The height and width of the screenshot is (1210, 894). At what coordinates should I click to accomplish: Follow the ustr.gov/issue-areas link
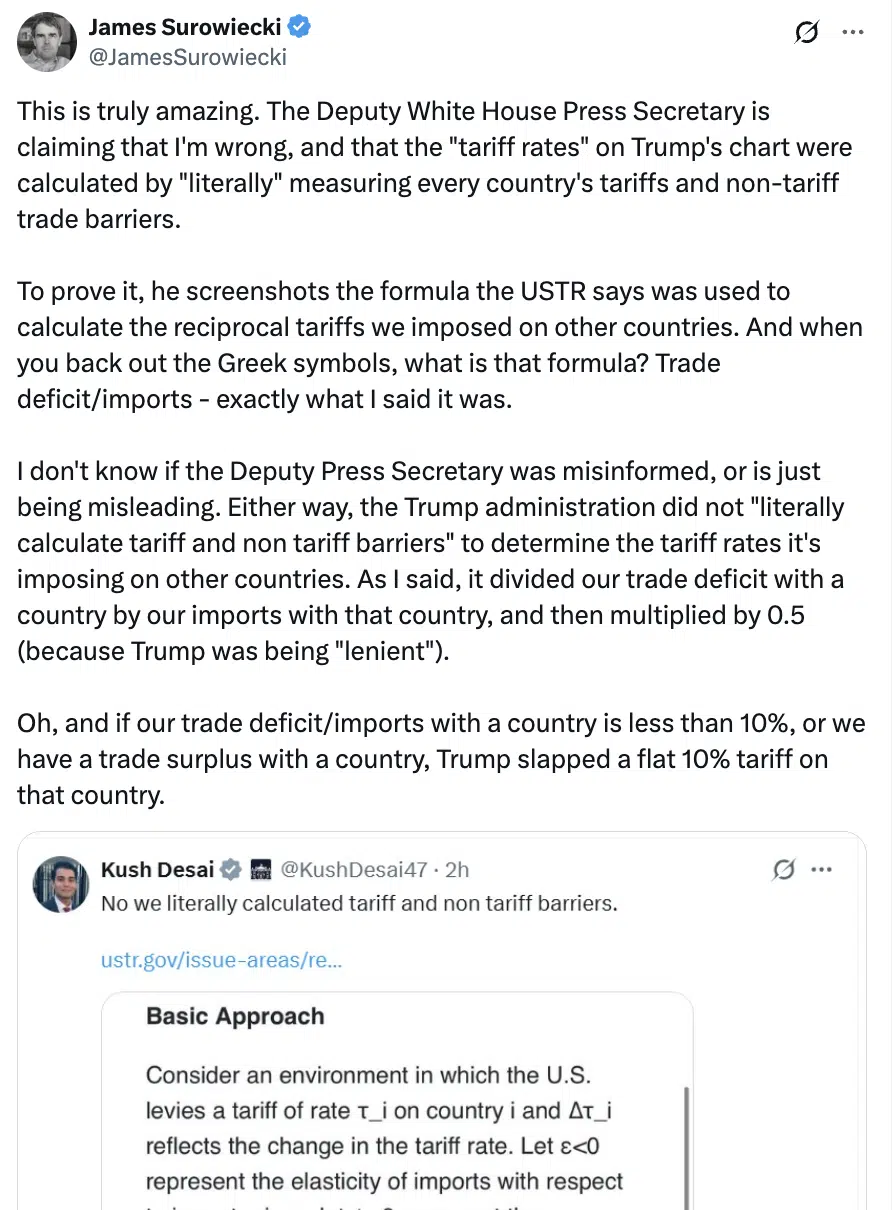coord(221,961)
